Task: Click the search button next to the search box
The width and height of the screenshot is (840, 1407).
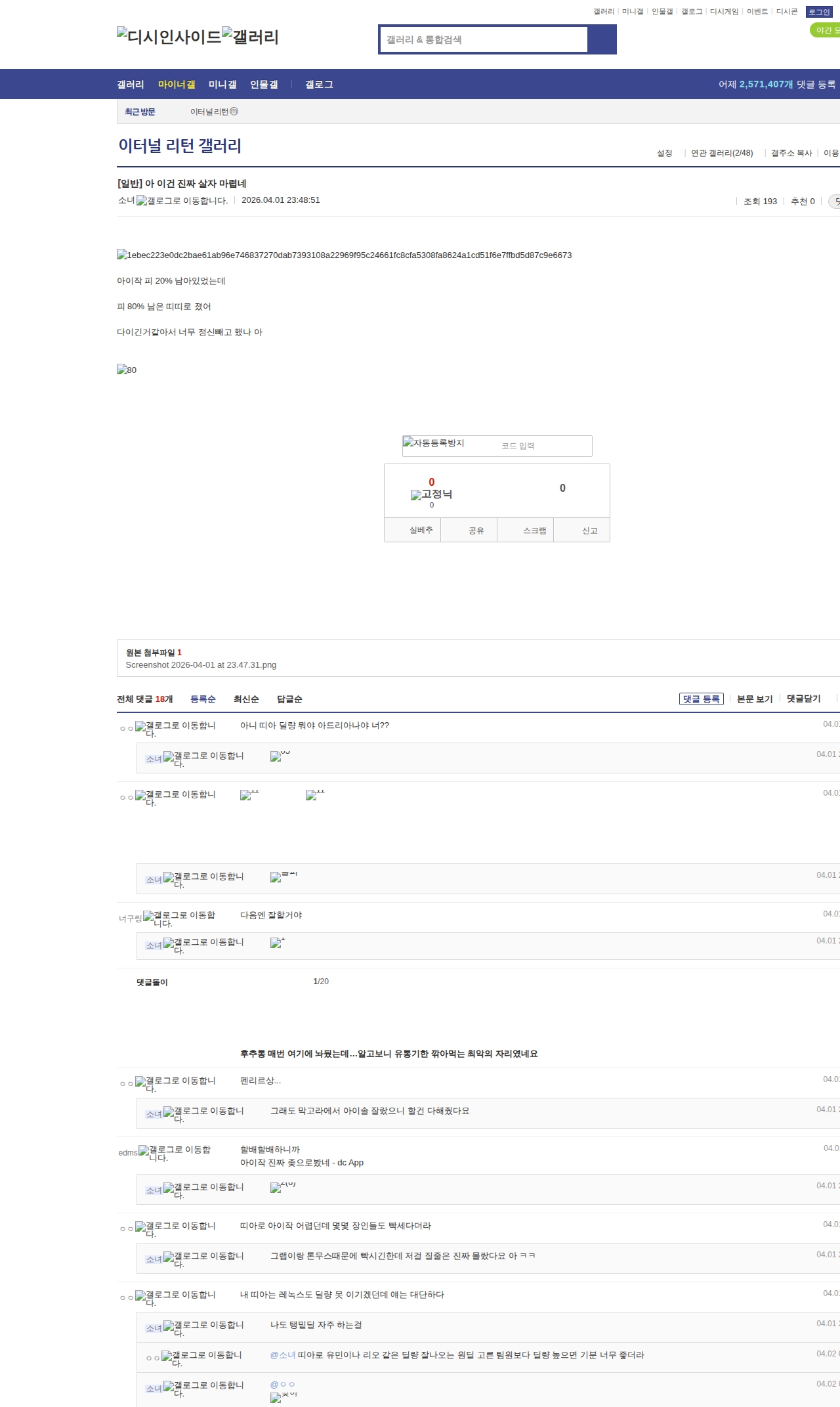Action: [602, 39]
